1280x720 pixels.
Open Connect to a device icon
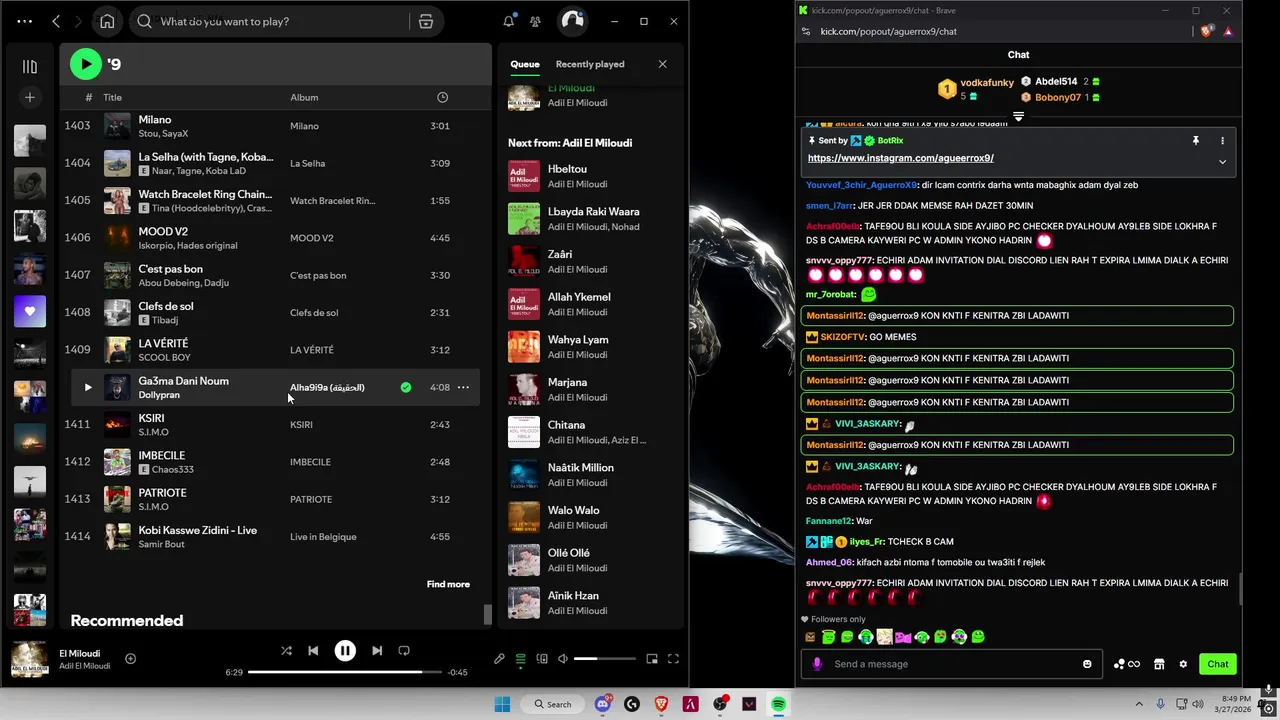pos(542,659)
